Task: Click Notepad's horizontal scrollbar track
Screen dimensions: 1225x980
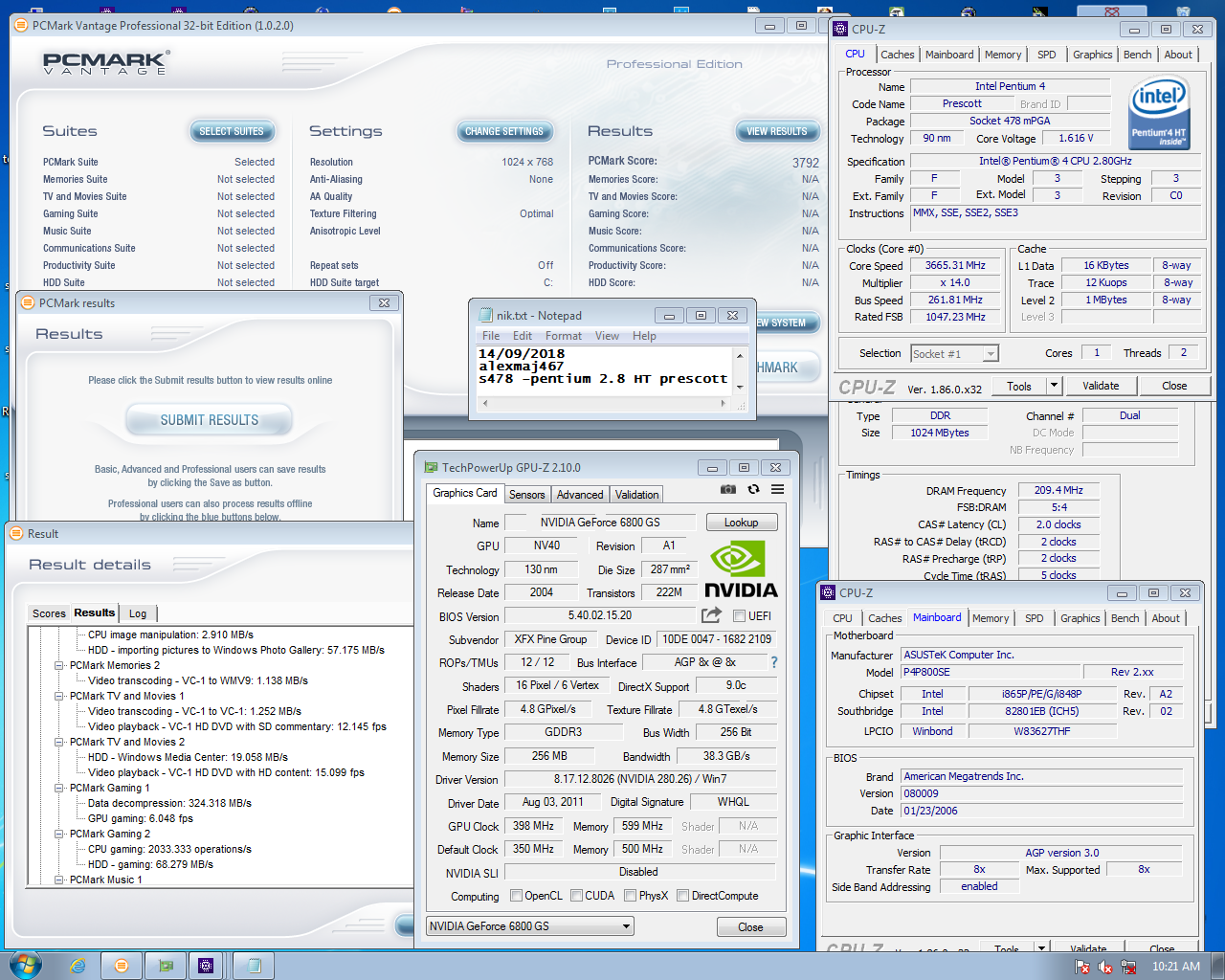Action: (x=605, y=404)
